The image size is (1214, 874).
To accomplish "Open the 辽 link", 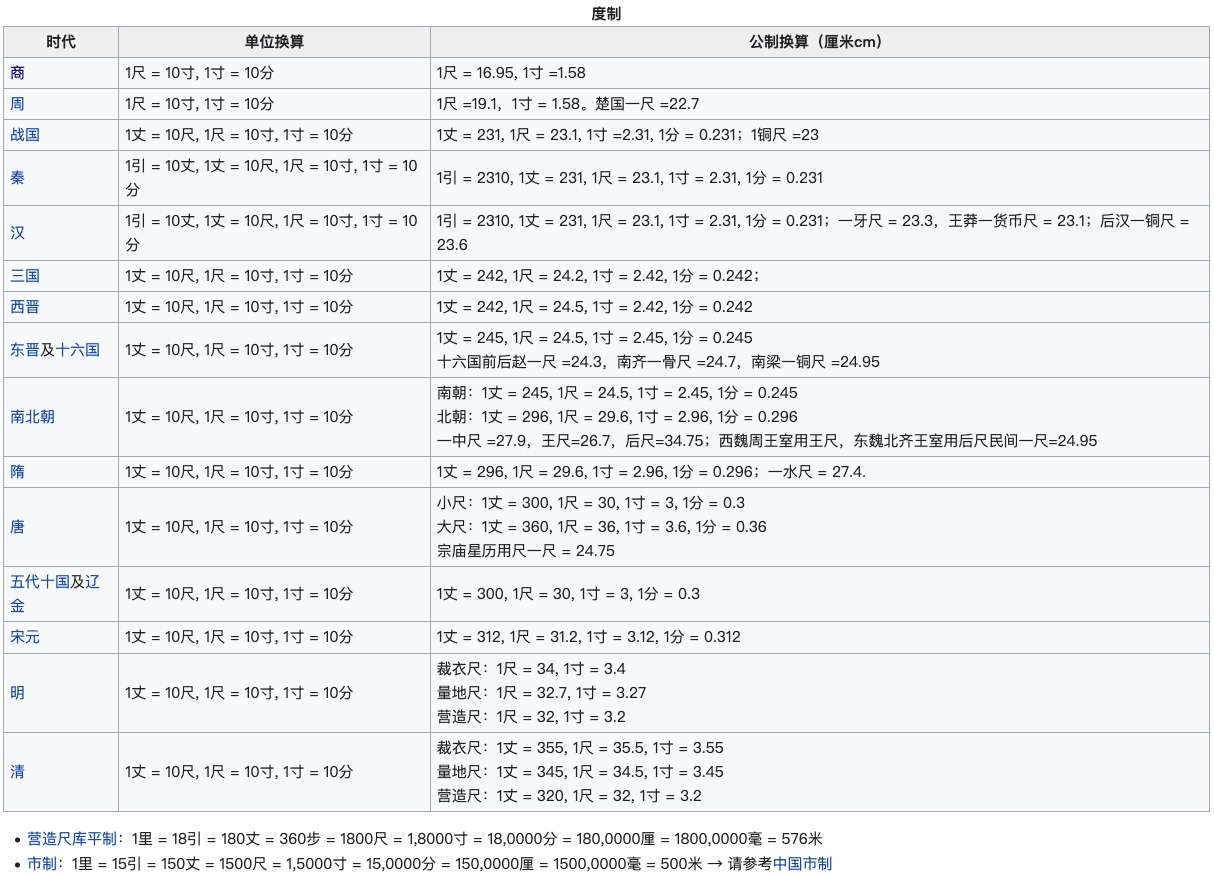I will click(93, 582).
